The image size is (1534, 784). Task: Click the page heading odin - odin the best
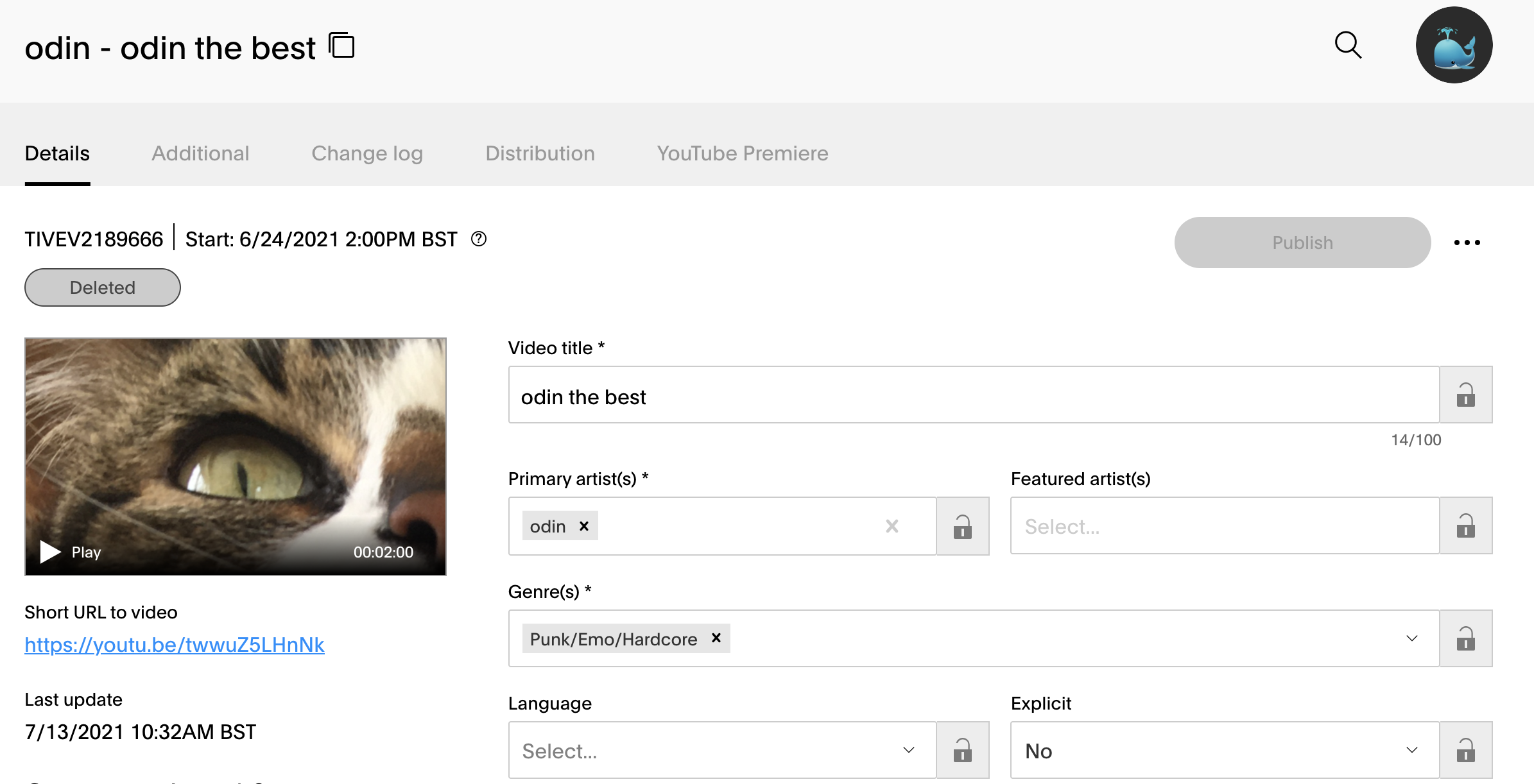(x=170, y=48)
